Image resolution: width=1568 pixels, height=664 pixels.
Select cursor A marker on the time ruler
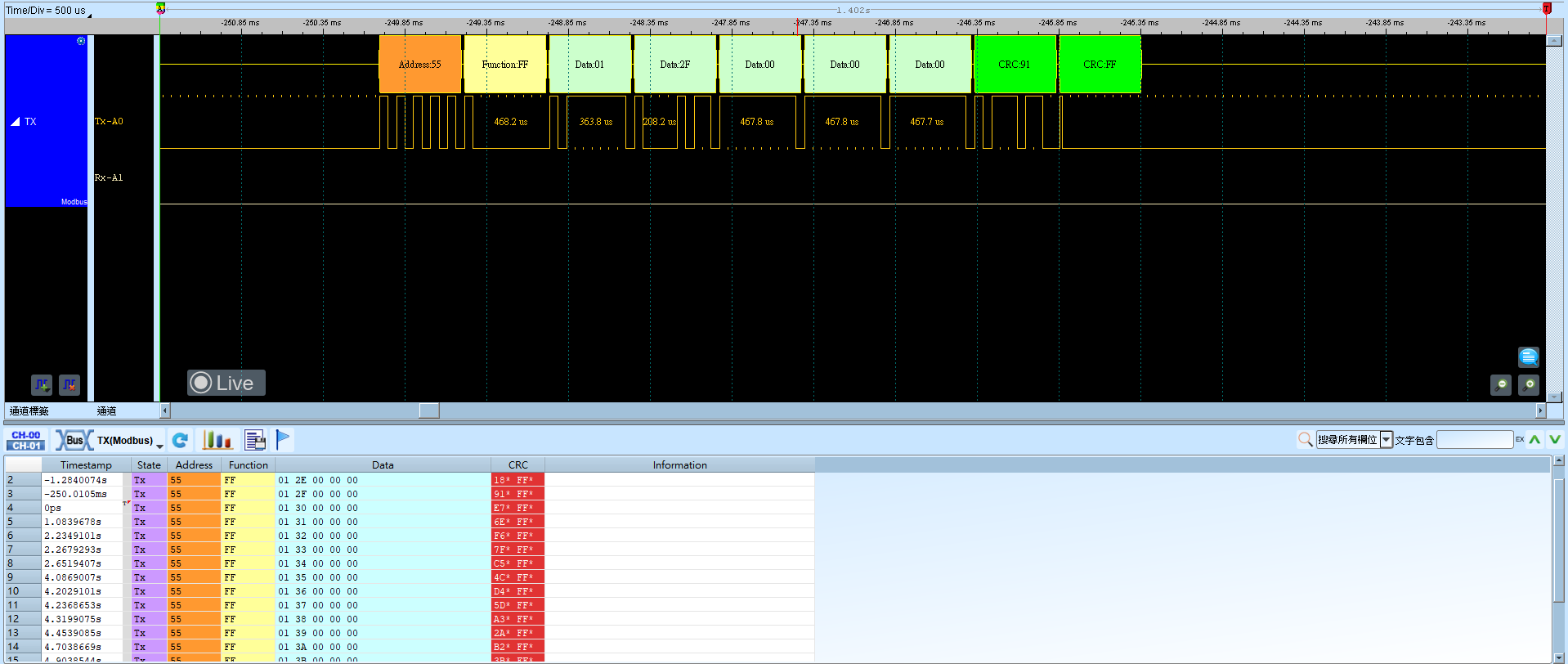click(x=160, y=8)
